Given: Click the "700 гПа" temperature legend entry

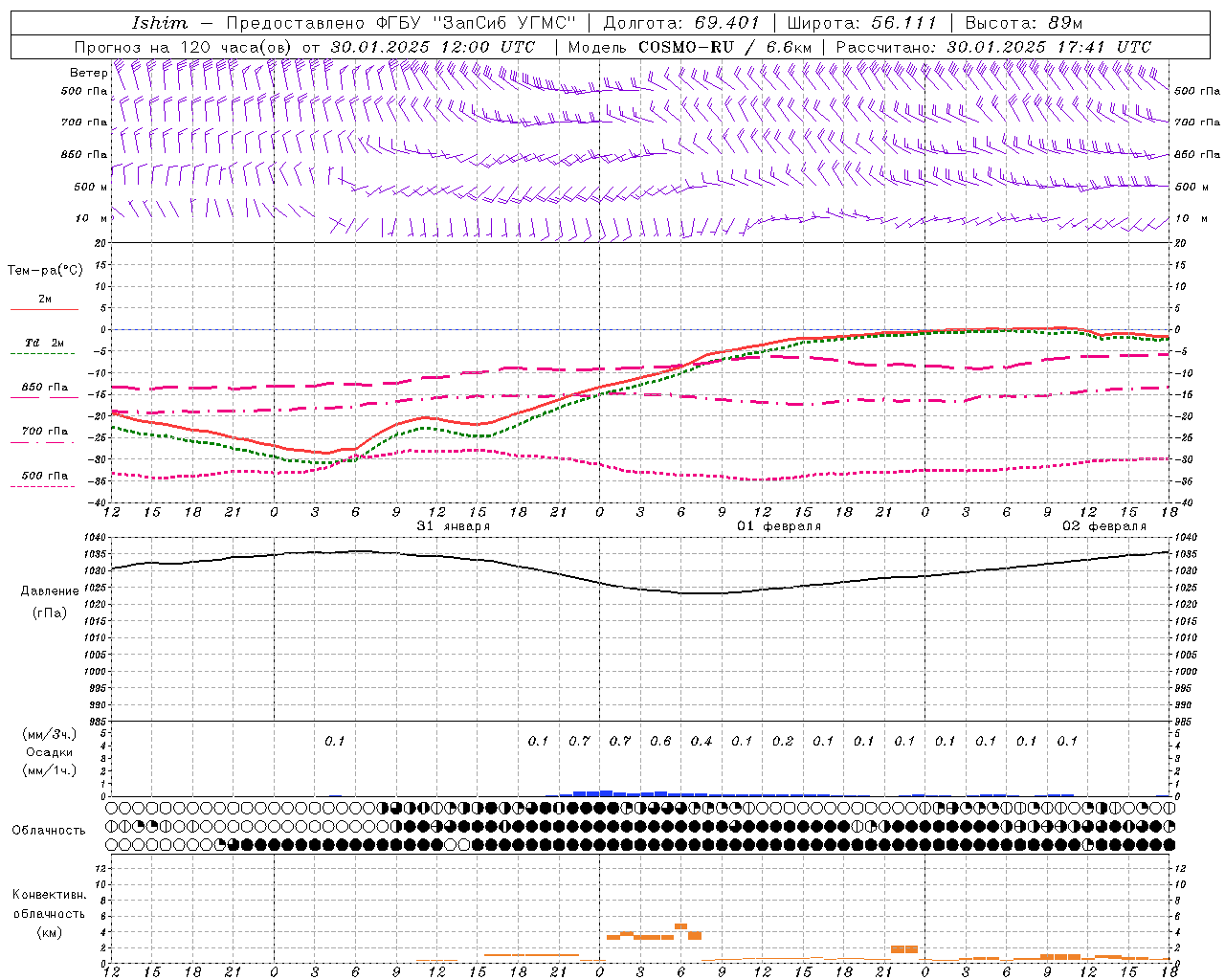Looking at the screenshot, I should pyautogui.click(x=45, y=431).
